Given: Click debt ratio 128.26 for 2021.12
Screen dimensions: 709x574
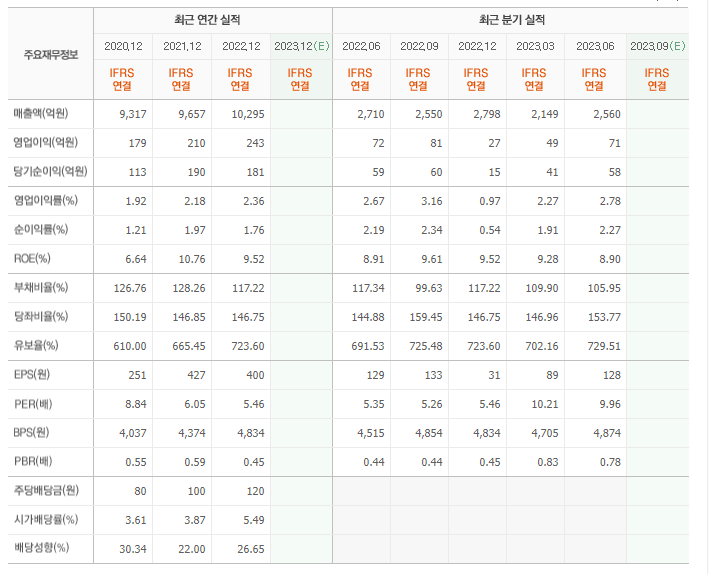Looking at the screenshot, I should pyautogui.click(x=189, y=288).
